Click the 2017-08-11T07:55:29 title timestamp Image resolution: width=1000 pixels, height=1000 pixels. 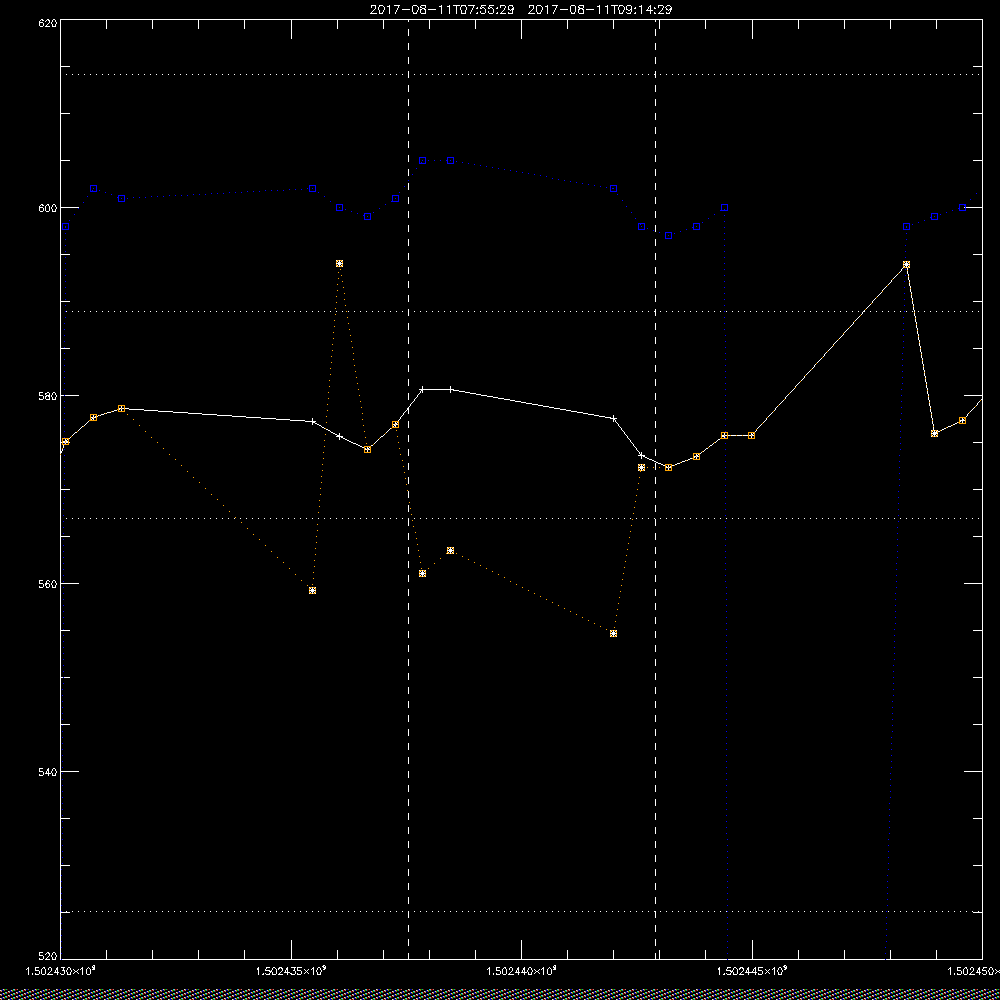pos(441,10)
